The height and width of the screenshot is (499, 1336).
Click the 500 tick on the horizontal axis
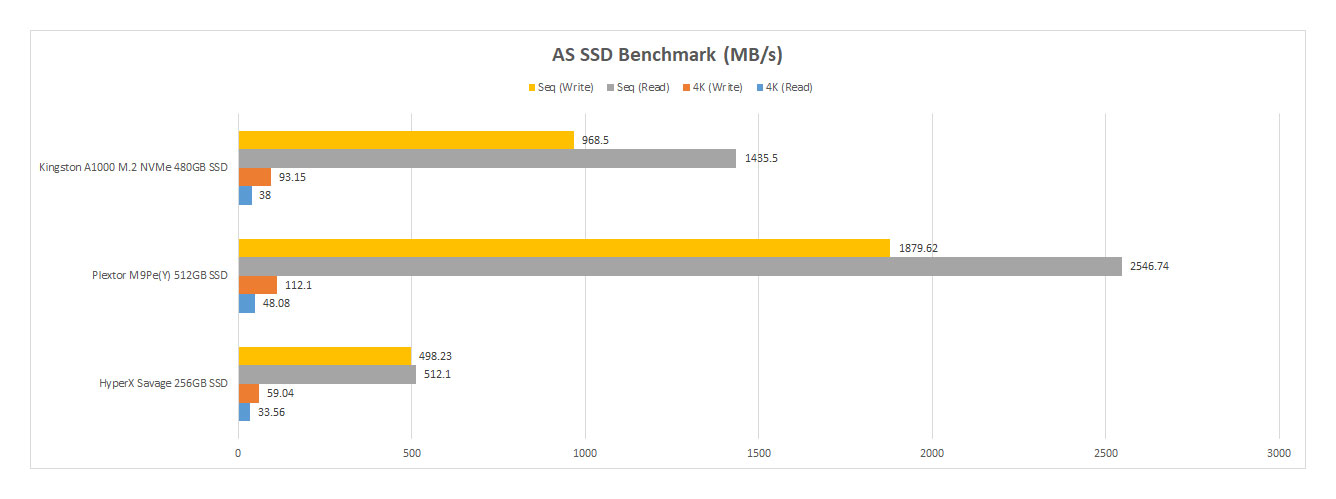tap(412, 453)
